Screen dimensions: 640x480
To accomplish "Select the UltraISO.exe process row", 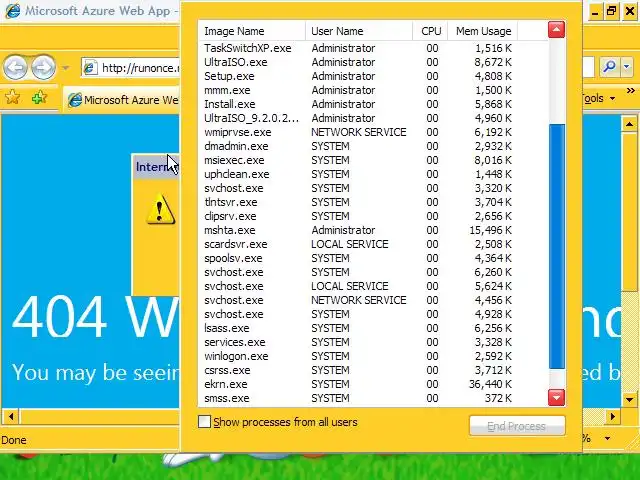I will click(373, 62).
